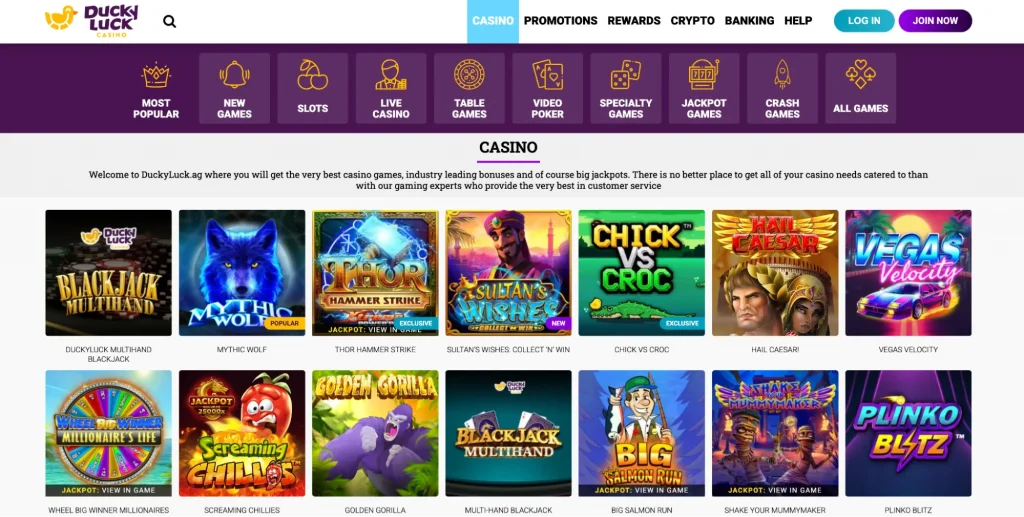Click the search magnifier icon
The height and width of the screenshot is (517, 1024).
169,22
